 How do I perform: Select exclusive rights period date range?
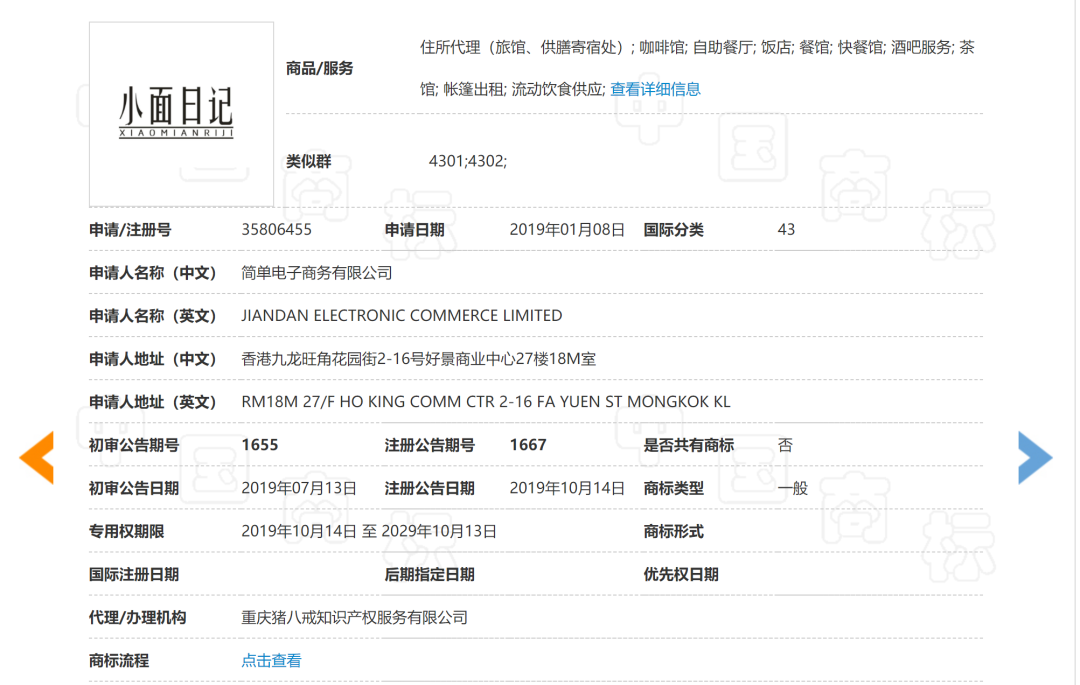[x=369, y=531]
